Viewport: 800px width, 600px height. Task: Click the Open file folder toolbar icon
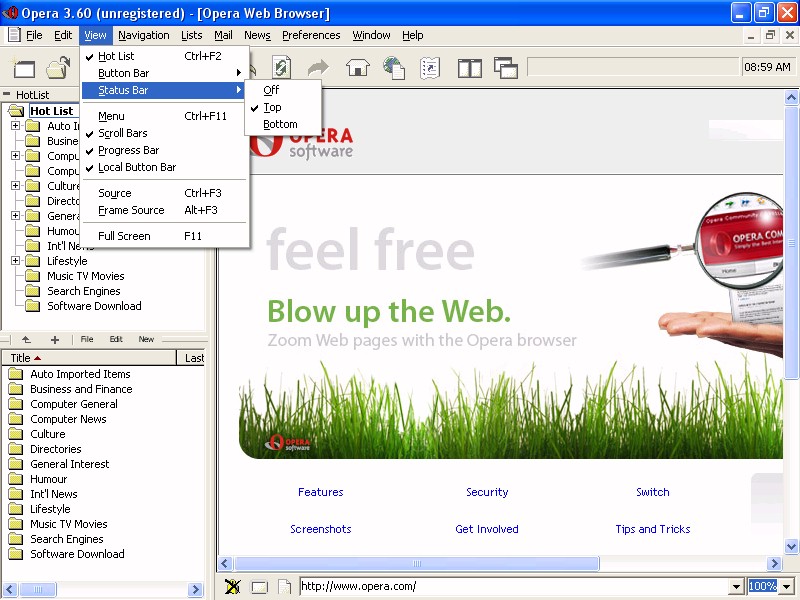58,68
